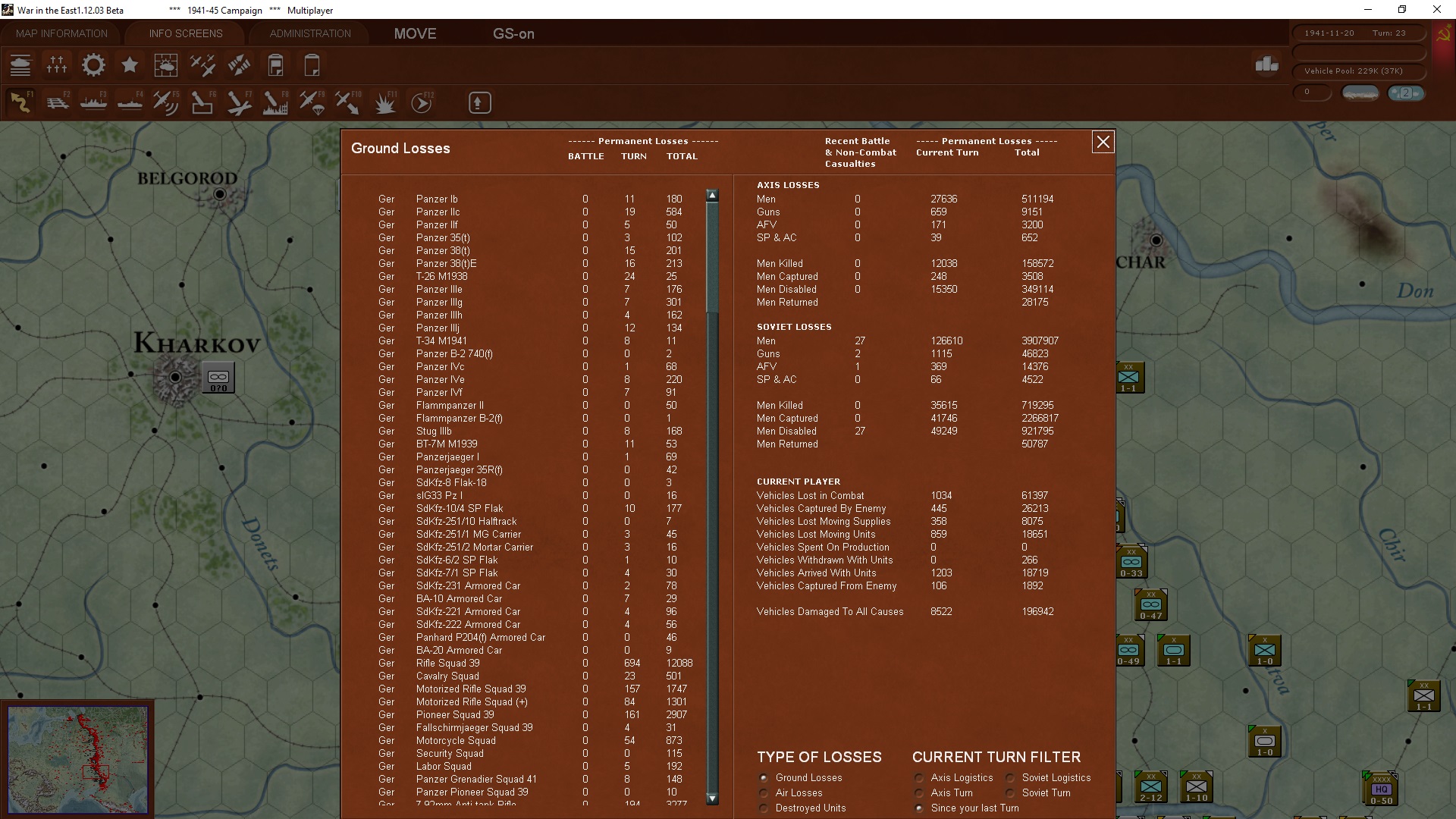Viewport: 1456px width, 819px height.
Task: Open the losses screen with cross markers
Action: pos(57,65)
